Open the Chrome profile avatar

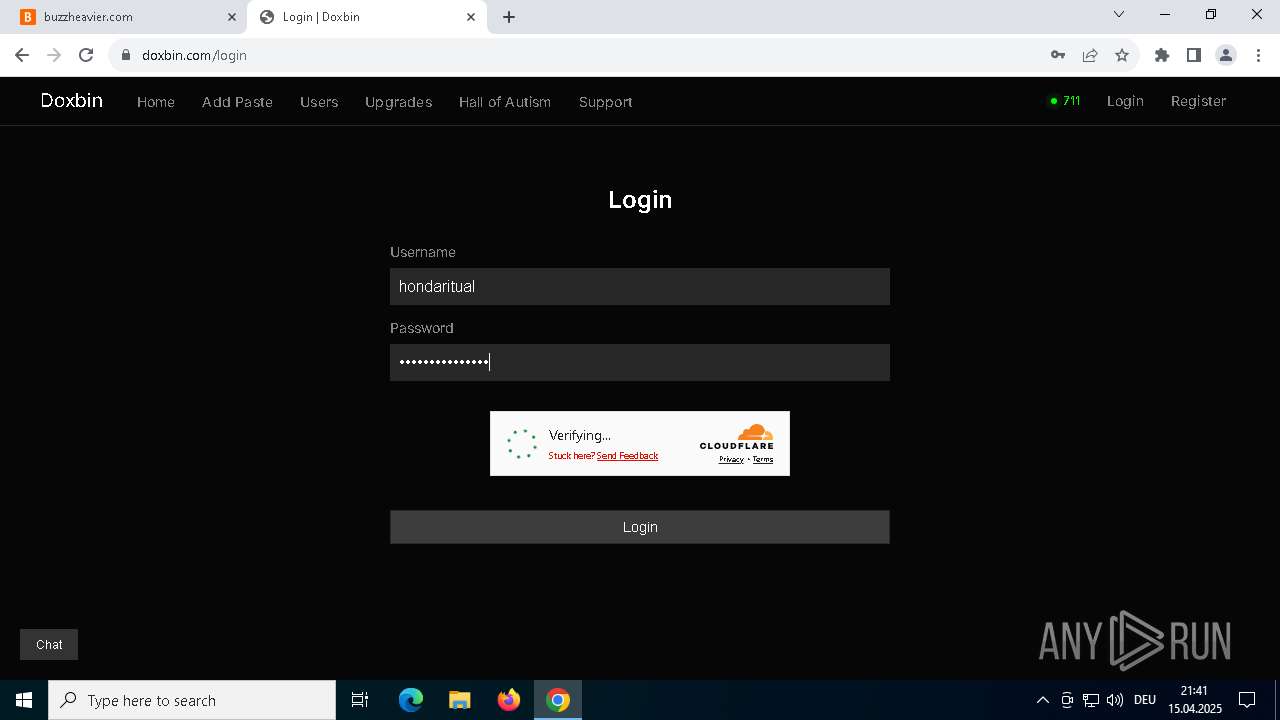tap(1226, 55)
